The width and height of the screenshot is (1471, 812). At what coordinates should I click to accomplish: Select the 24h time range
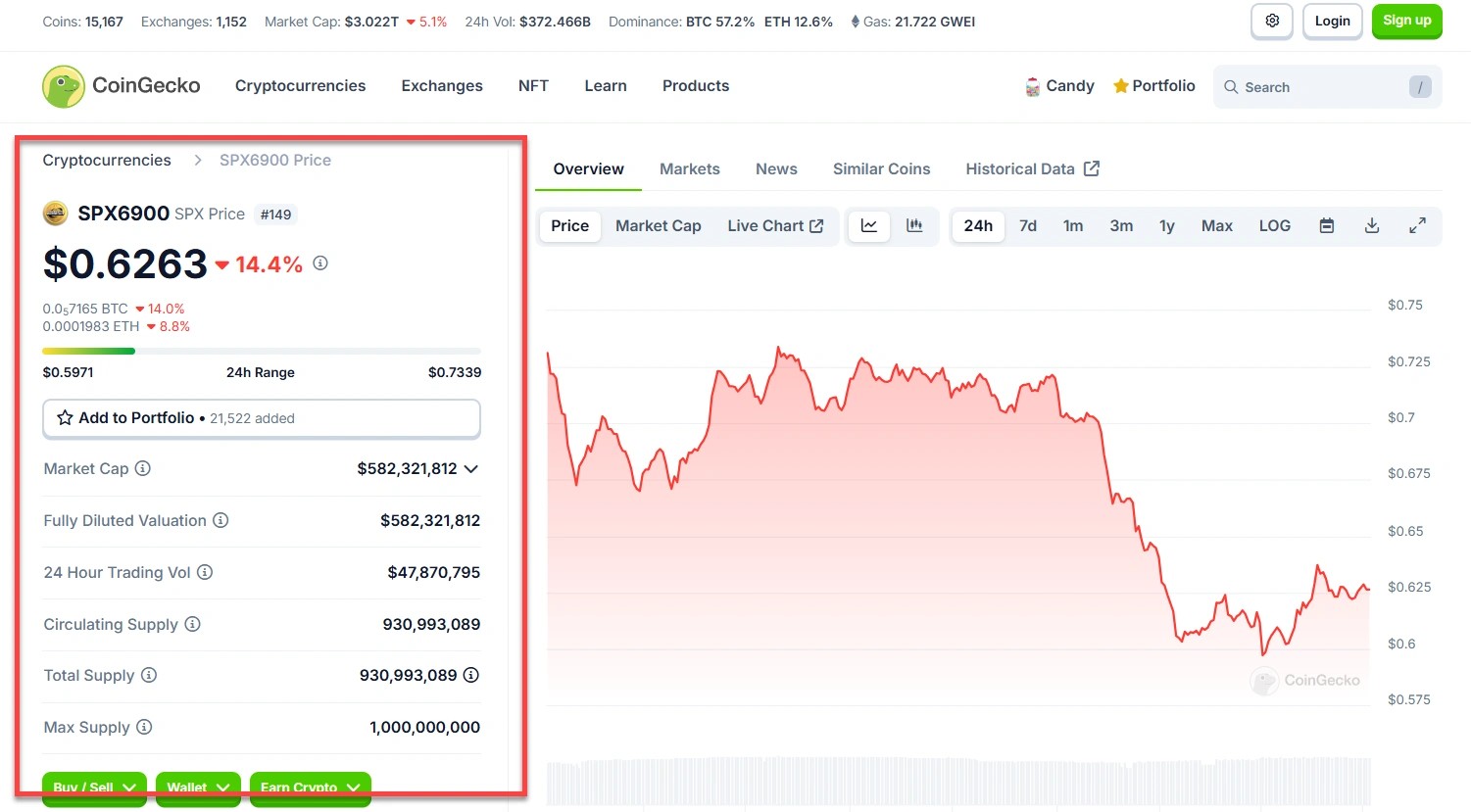click(x=978, y=225)
